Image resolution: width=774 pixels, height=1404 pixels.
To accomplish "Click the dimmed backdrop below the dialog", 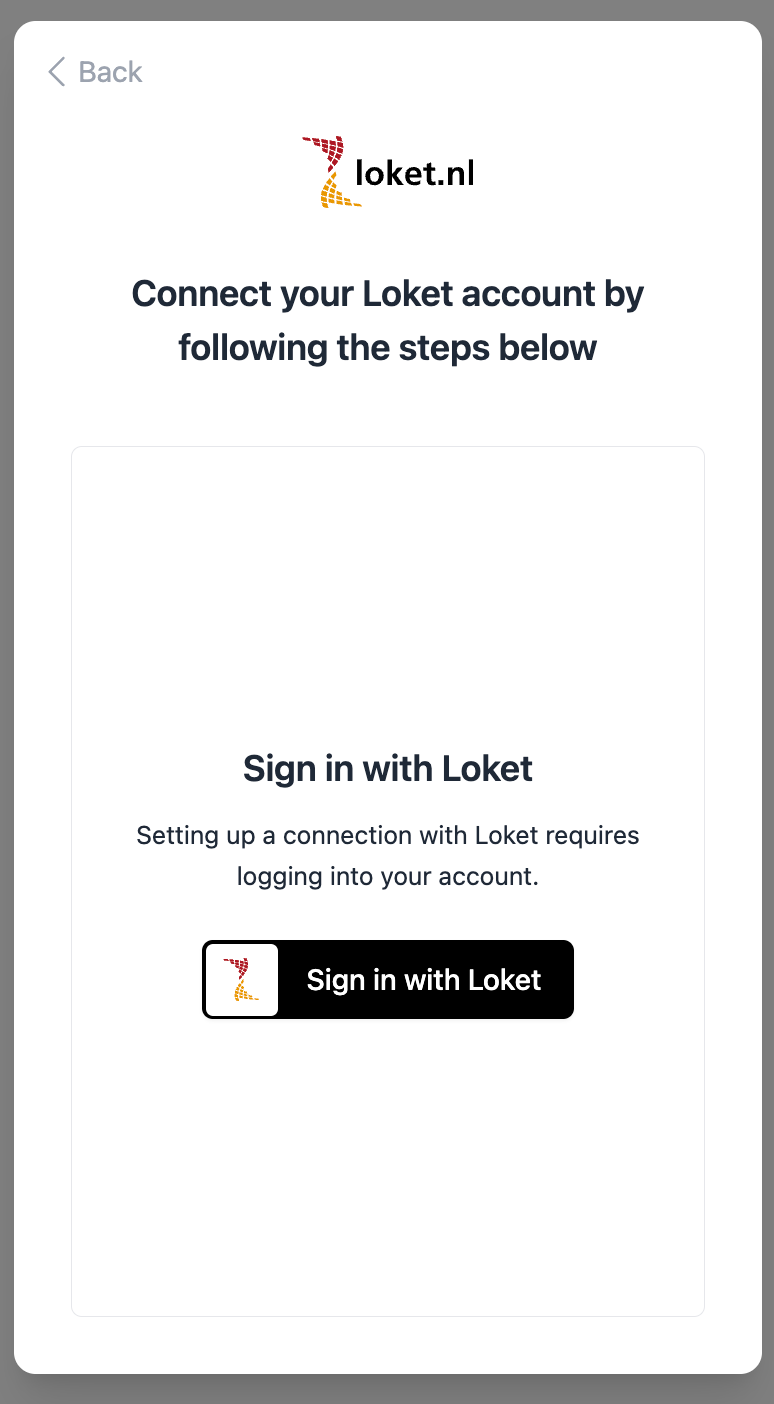I will pyautogui.click(x=388, y=1390).
